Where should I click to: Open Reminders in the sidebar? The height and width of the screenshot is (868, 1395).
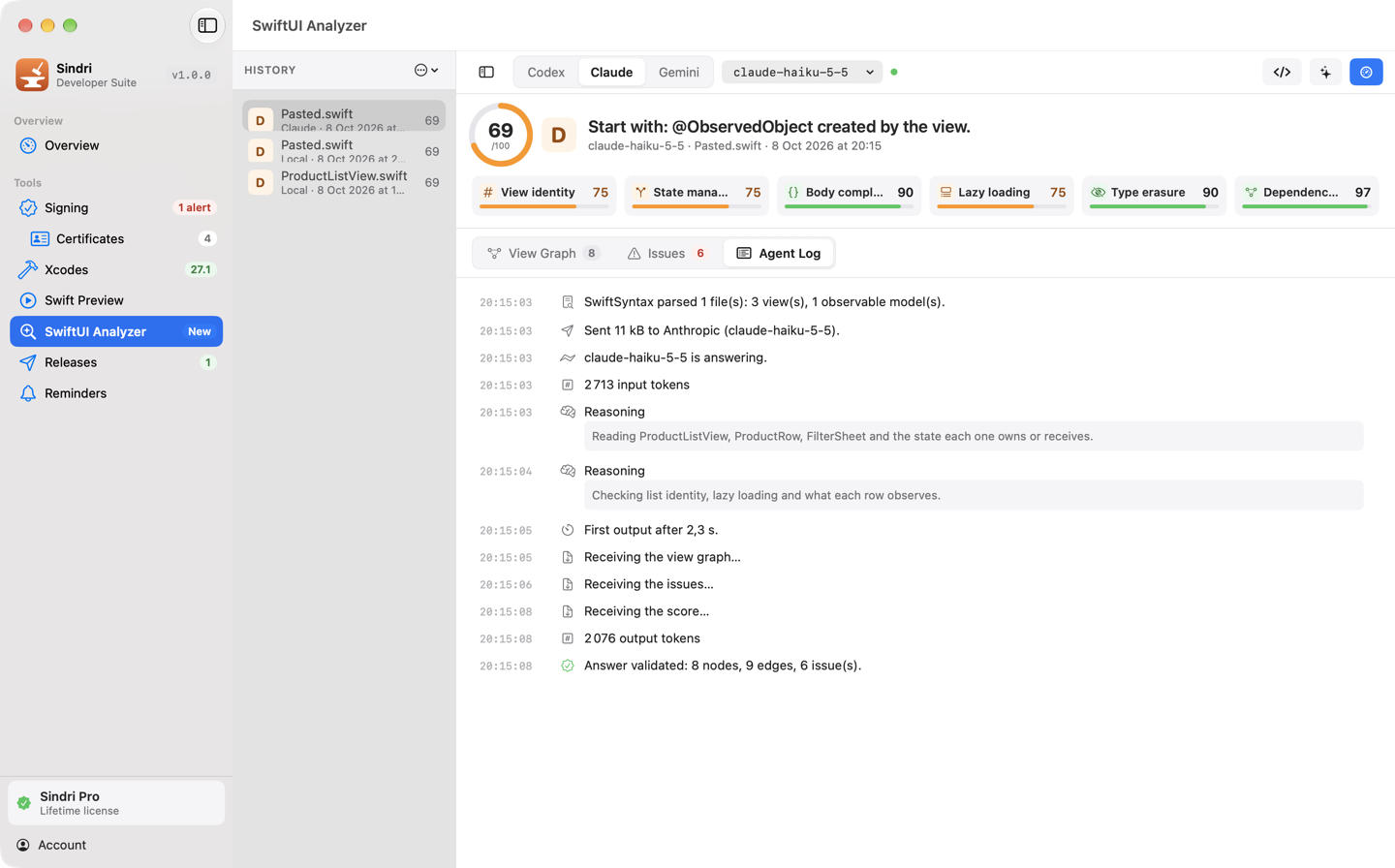tap(116, 393)
